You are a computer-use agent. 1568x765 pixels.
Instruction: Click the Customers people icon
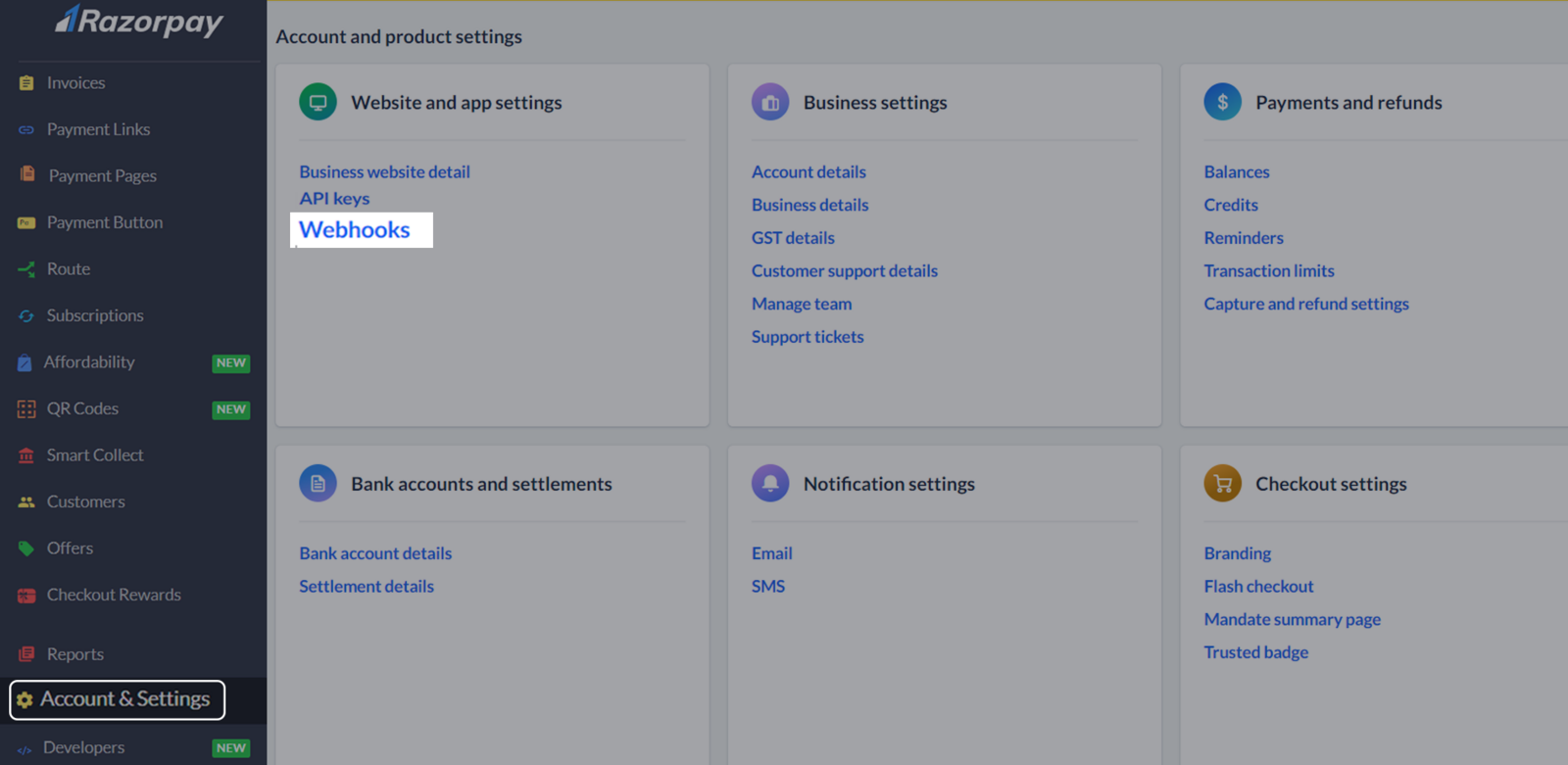coord(26,502)
